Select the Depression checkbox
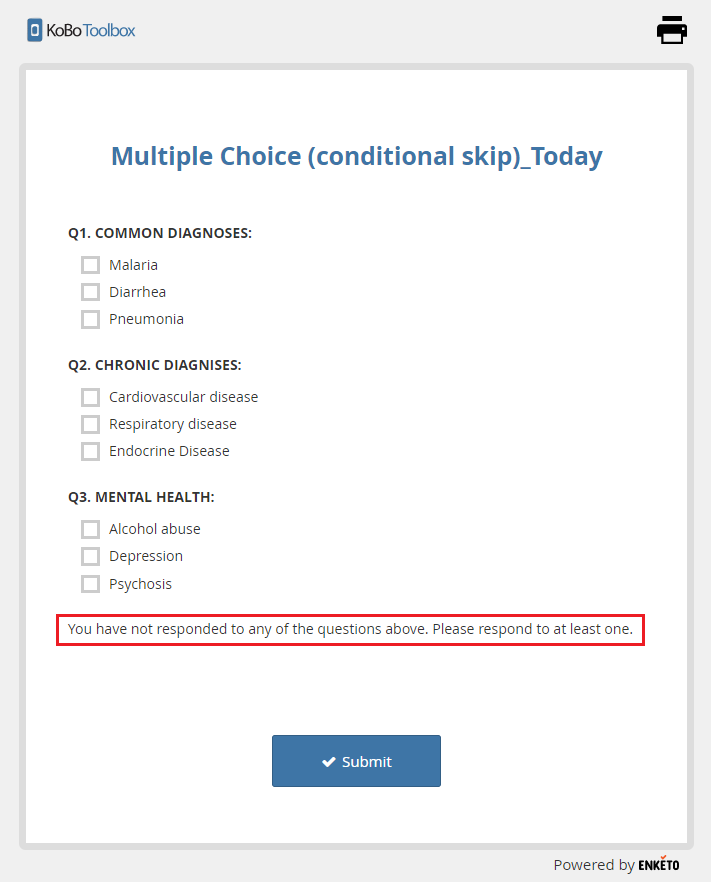Image resolution: width=711 pixels, height=882 pixels. (x=90, y=556)
